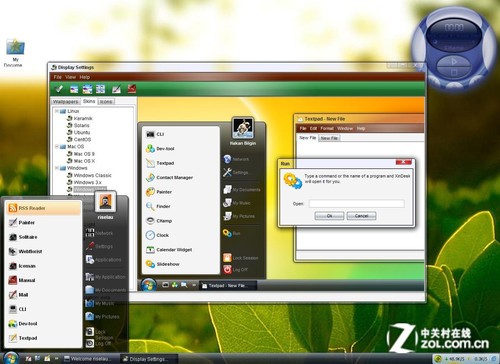Select the CentOS skin
500x364 pixels.
click(82, 139)
